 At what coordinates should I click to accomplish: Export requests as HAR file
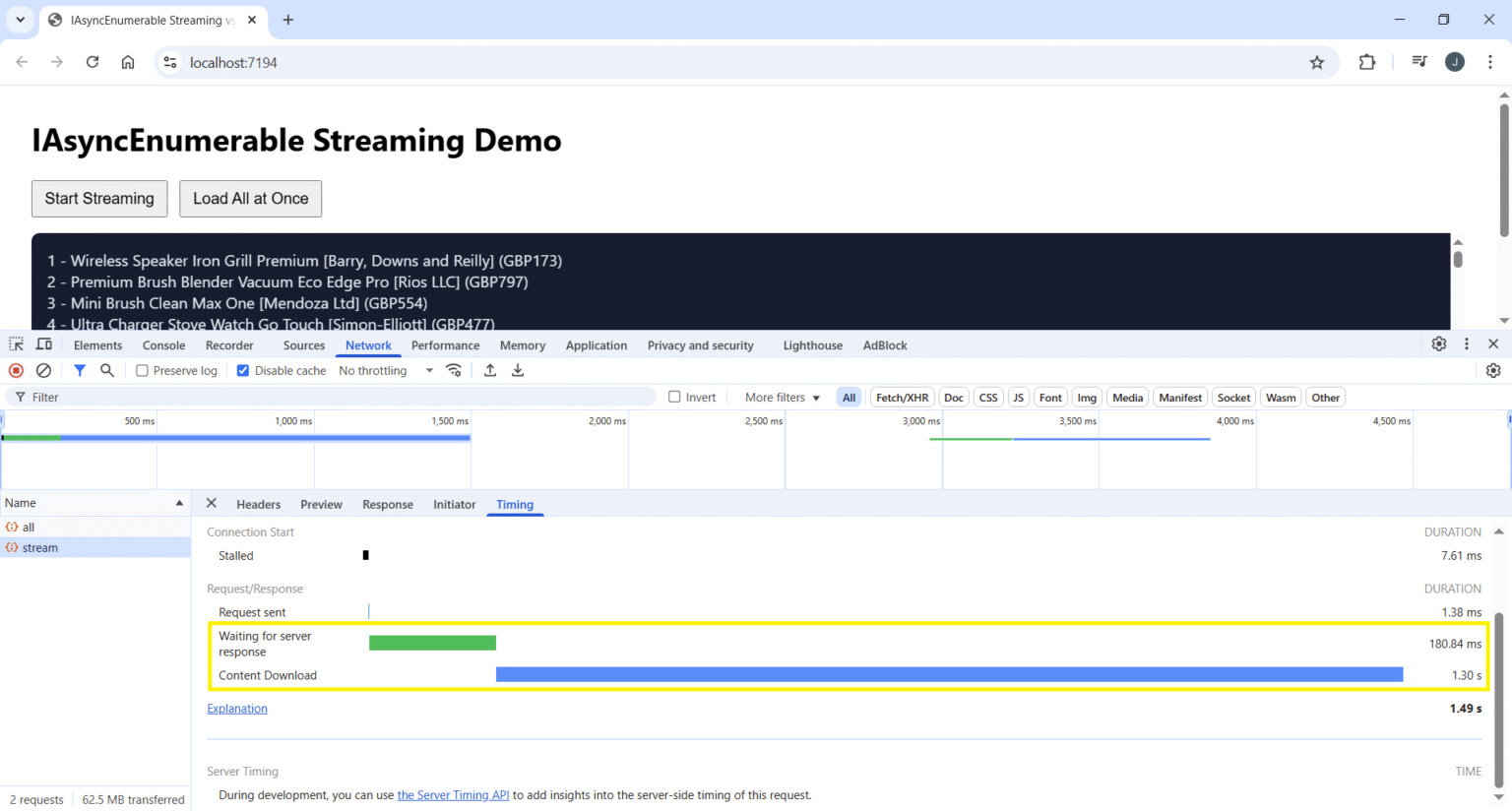518,370
